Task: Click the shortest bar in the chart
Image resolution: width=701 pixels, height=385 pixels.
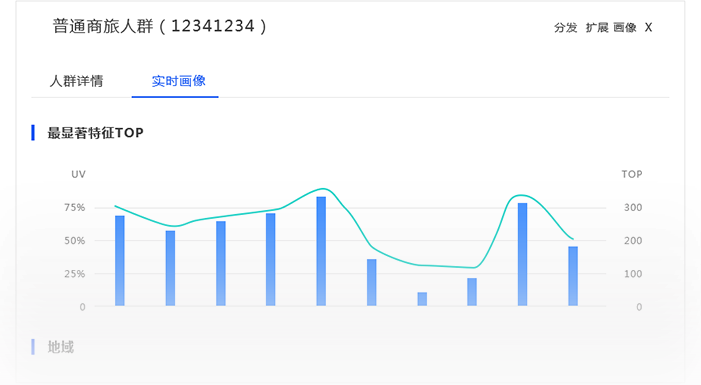Action: [x=422, y=299]
